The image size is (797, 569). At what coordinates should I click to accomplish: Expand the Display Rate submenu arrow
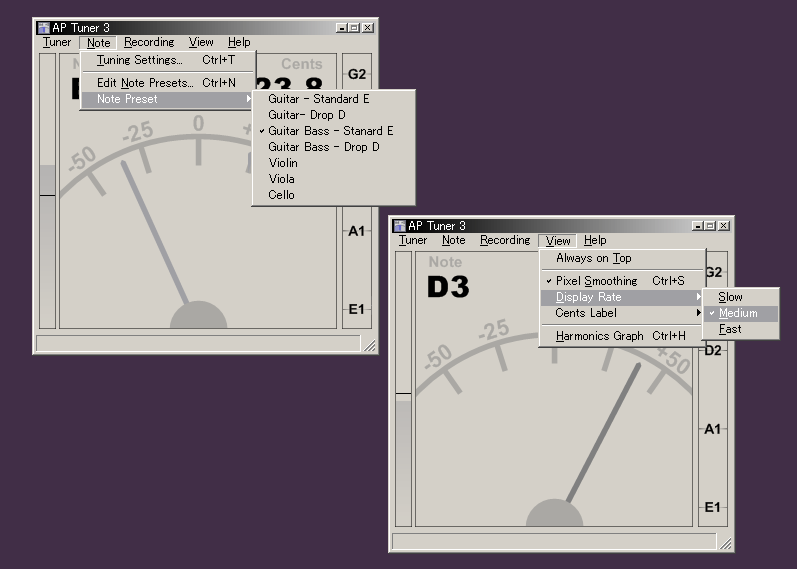698,297
